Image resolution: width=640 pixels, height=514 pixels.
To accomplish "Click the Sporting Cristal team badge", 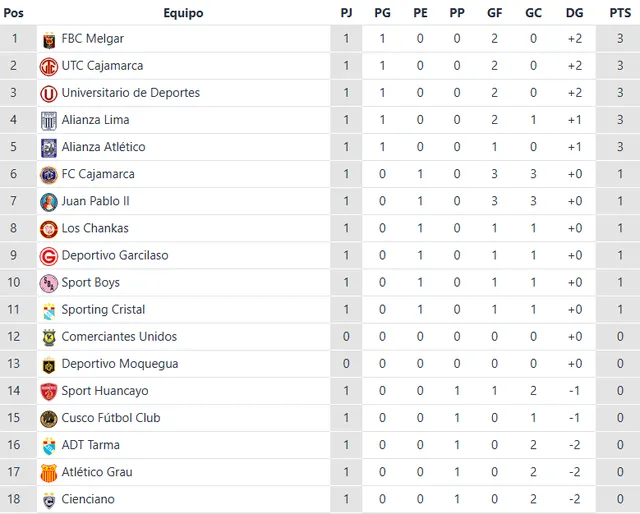I will point(48,310).
